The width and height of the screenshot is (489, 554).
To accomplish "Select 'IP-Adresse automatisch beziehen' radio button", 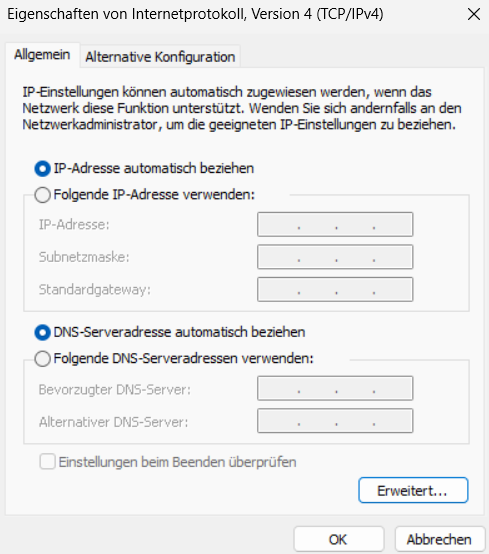I will pos(42,169).
